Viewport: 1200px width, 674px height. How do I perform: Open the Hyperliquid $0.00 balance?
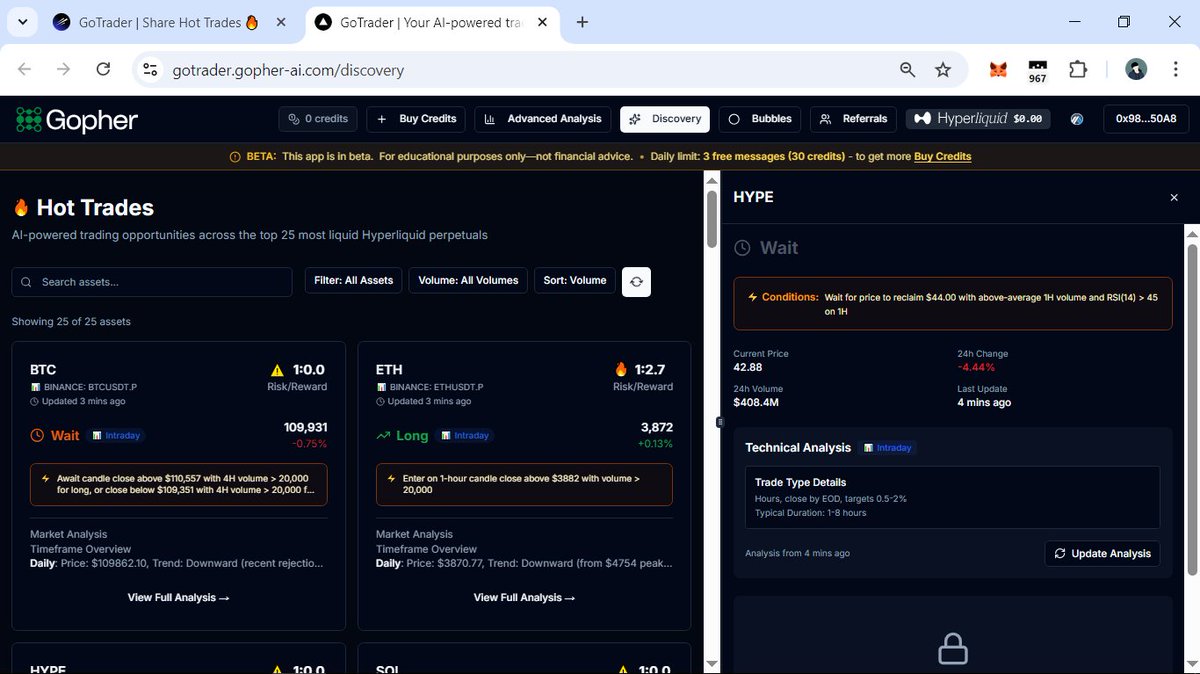pos(980,118)
